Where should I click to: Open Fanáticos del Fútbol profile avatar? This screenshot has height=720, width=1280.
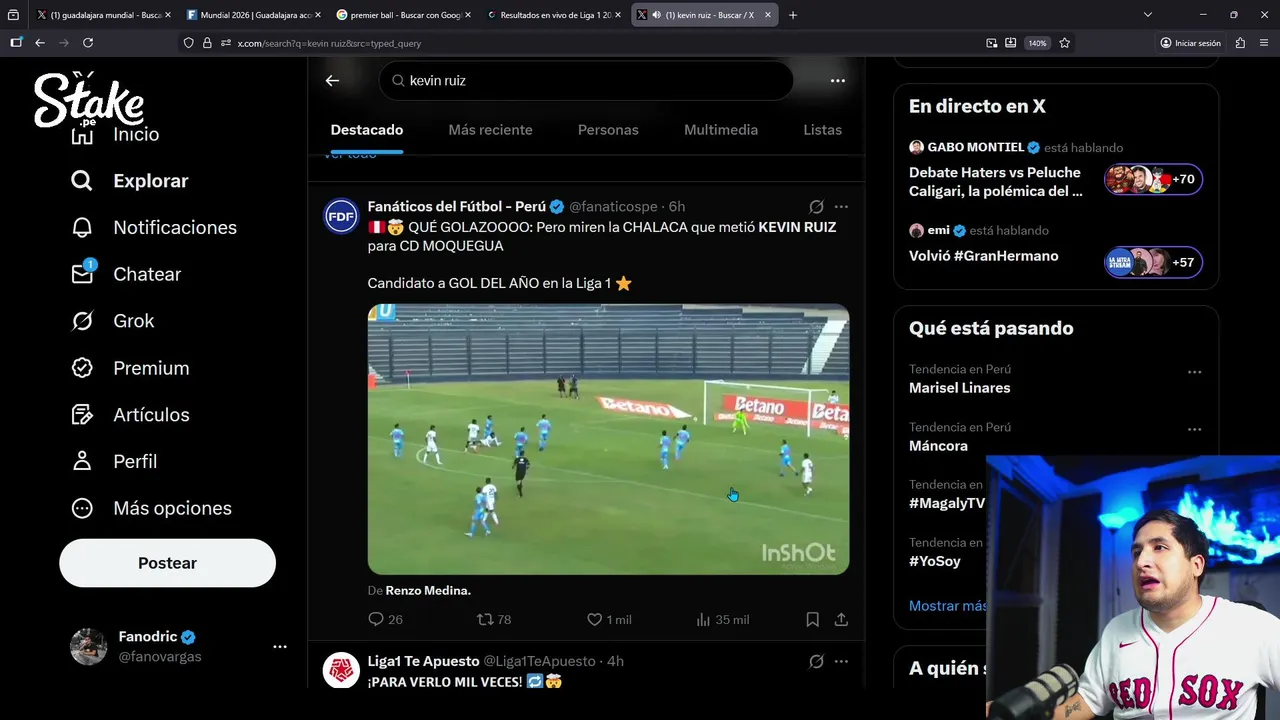tap(341, 216)
